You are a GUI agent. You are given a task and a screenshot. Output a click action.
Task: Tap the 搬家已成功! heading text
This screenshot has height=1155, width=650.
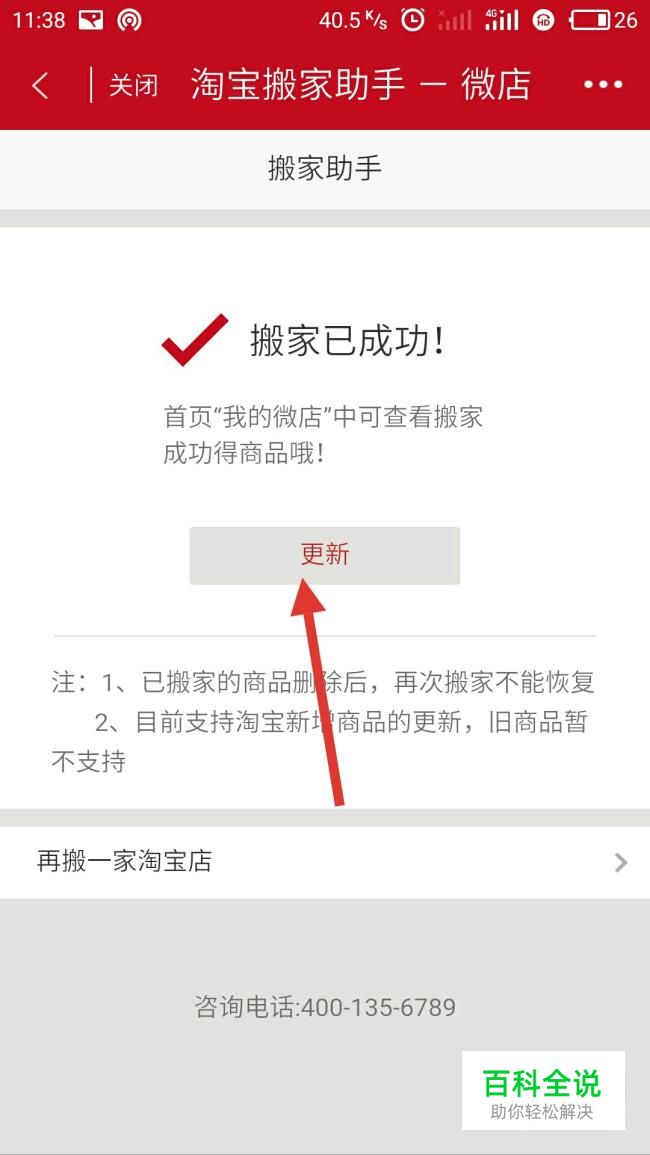click(x=348, y=342)
